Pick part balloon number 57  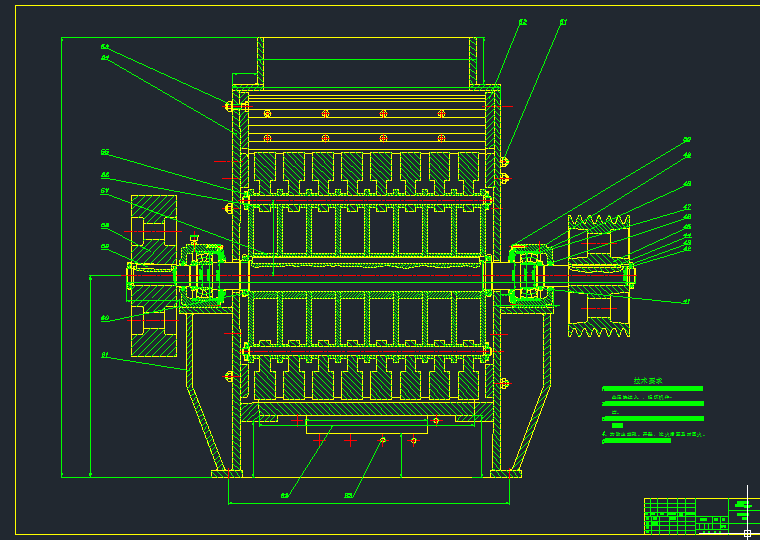click(x=105, y=191)
